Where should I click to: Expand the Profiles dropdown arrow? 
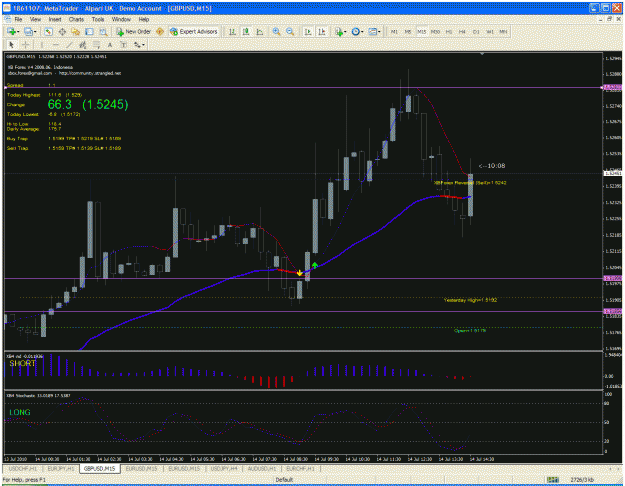35,31
